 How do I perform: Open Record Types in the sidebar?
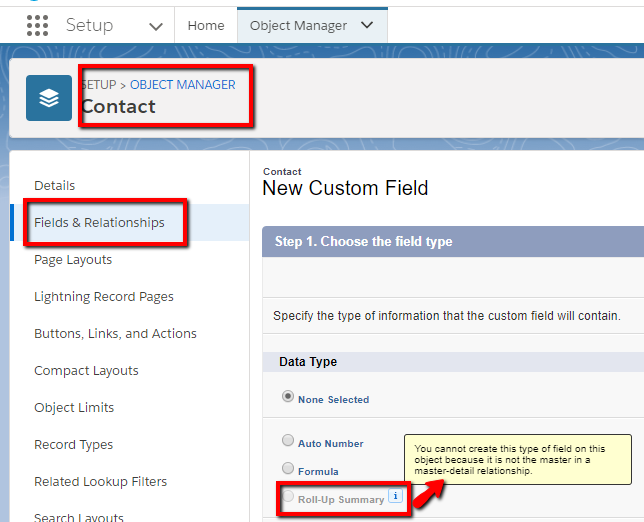[73, 445]
